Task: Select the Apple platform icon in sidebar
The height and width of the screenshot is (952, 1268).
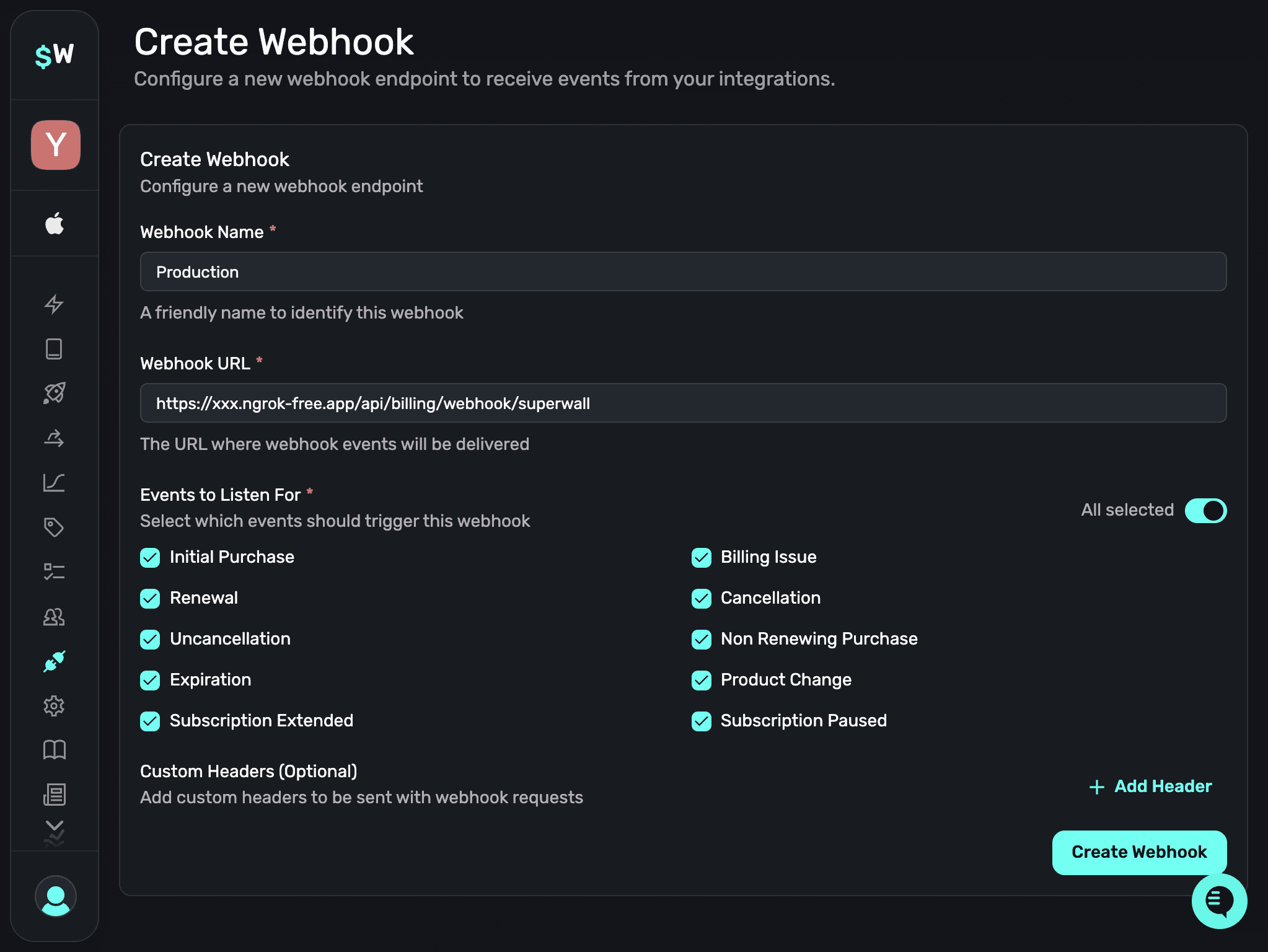Action: coord(55,223)
